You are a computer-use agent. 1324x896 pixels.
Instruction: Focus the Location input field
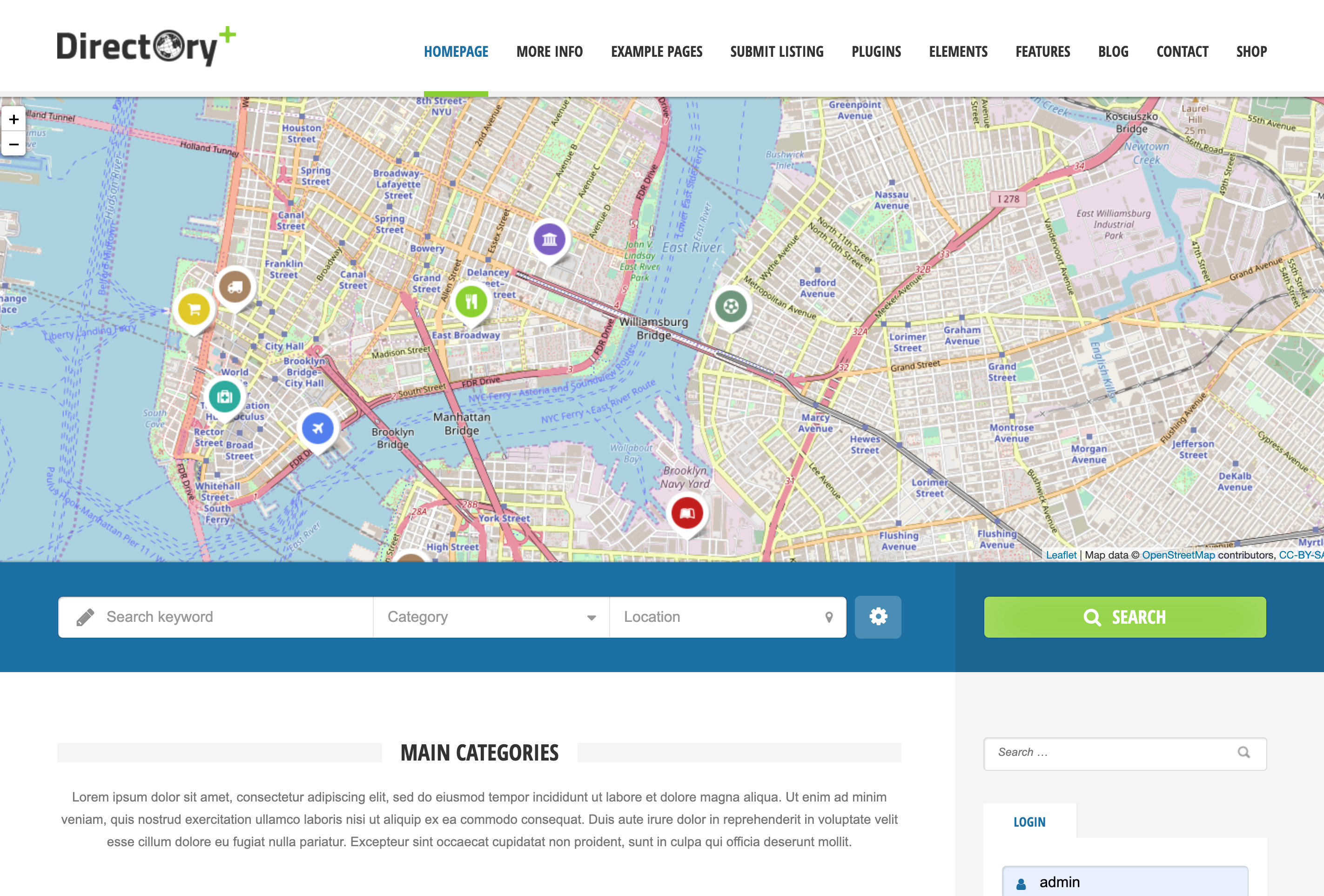coord(727,617)
